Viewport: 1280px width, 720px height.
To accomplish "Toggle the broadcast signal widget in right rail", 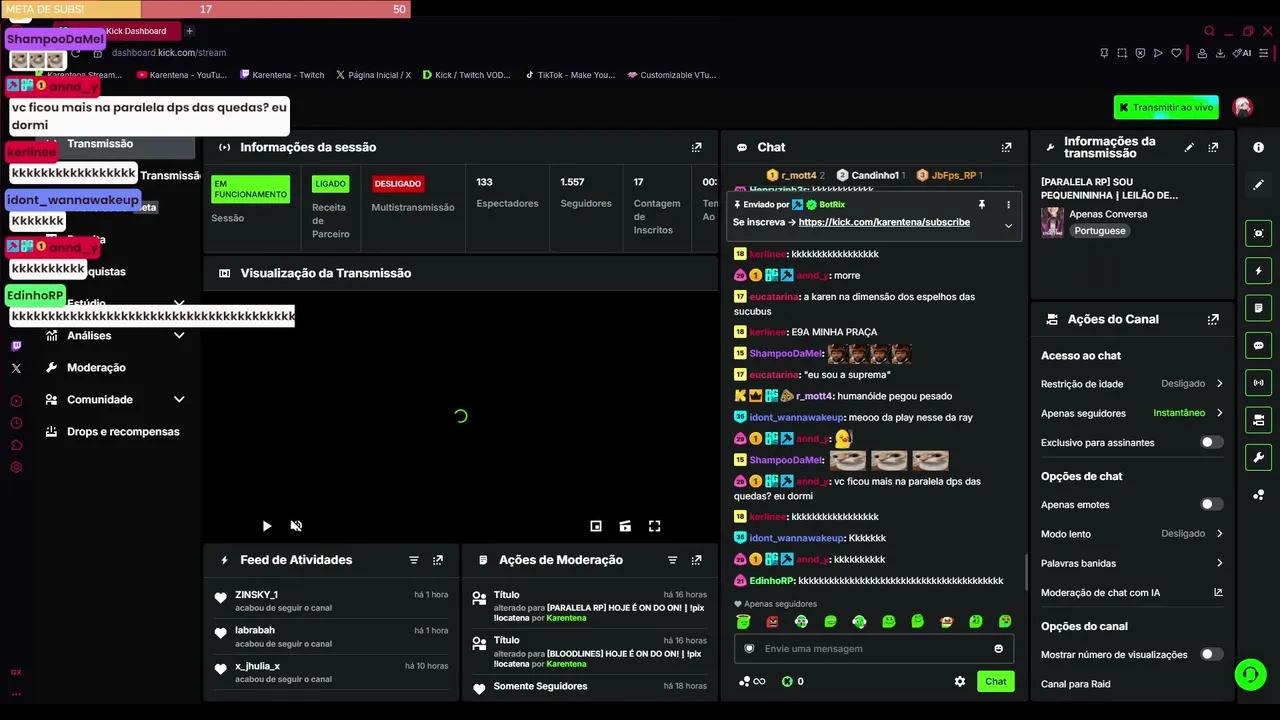I will (1258, 382).
